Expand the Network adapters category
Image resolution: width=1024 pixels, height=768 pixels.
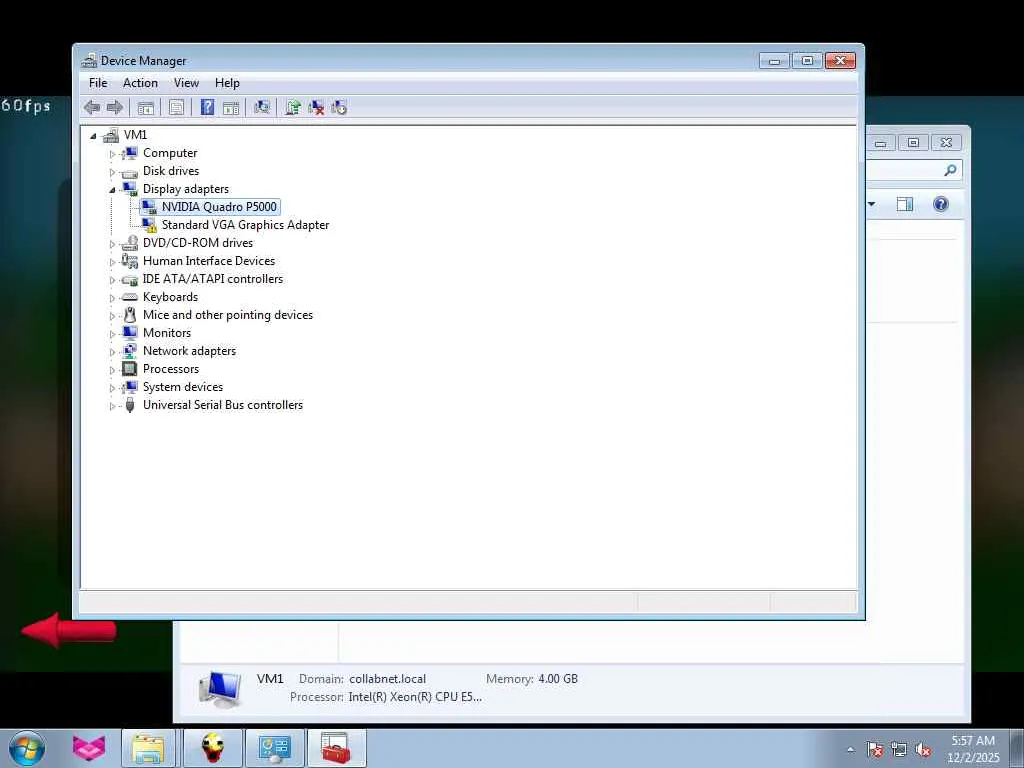pos(112,352)
